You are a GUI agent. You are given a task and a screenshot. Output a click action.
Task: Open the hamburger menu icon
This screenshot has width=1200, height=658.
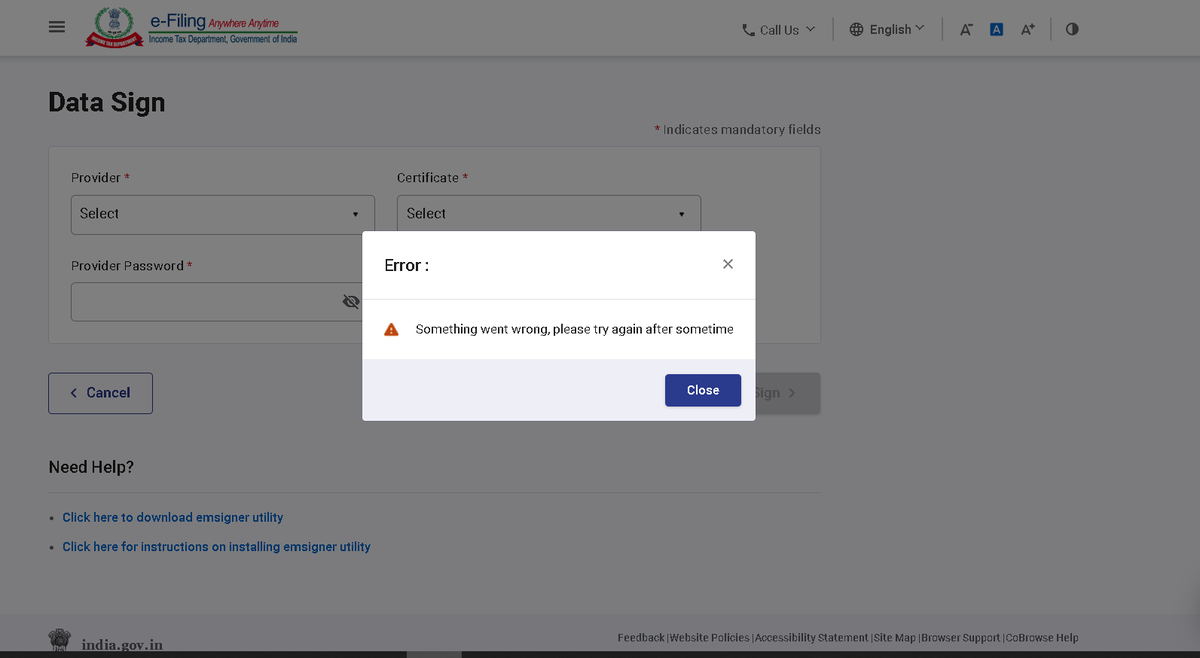coord(57,28)
